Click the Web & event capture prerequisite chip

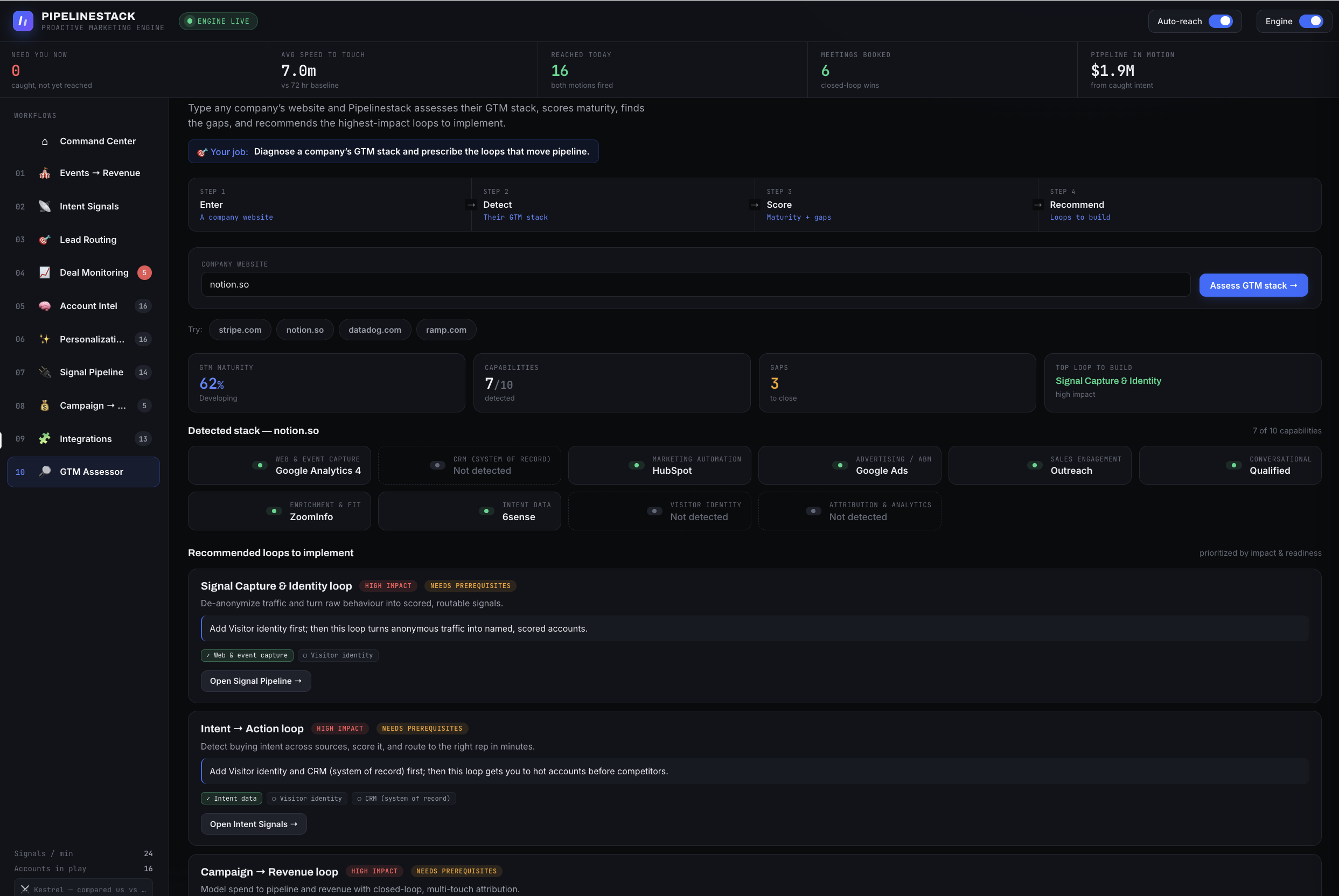pyautogui.click(x=247, y=655)
